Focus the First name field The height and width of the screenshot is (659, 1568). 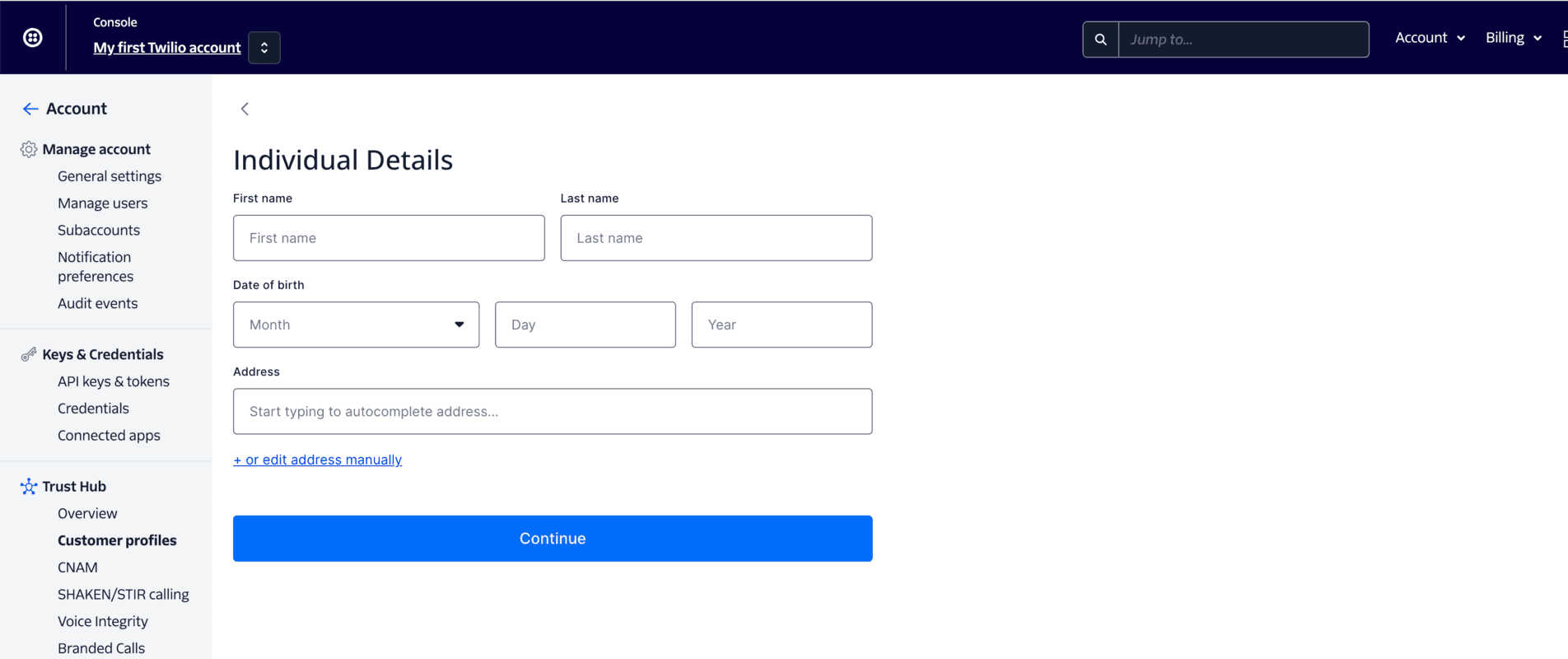[x=389, y=238]
